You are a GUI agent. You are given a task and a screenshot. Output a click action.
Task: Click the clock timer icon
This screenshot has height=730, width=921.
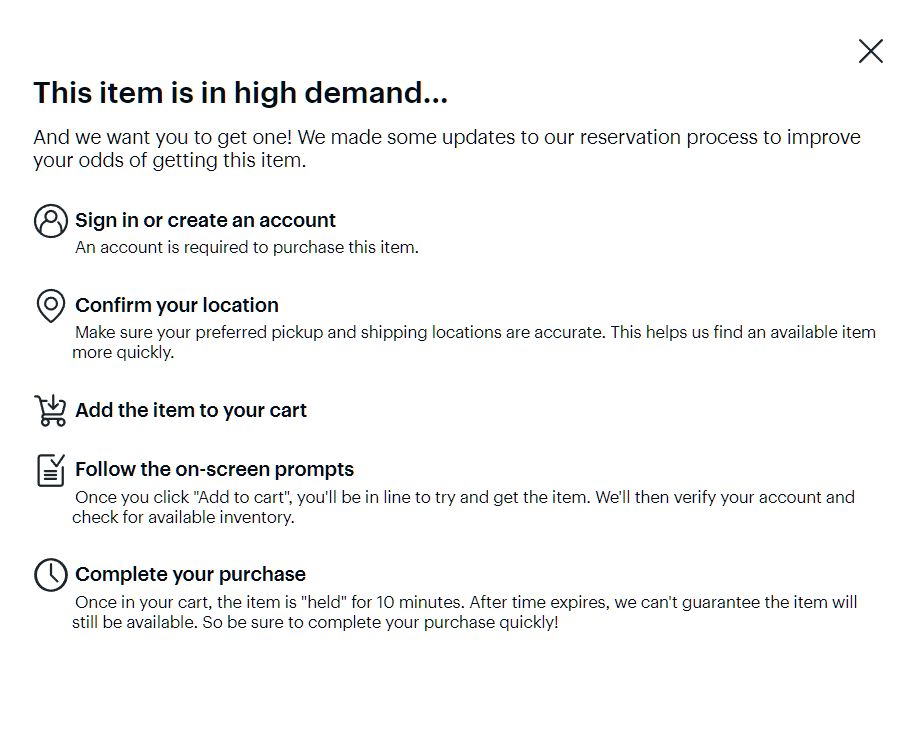(51, 575)
